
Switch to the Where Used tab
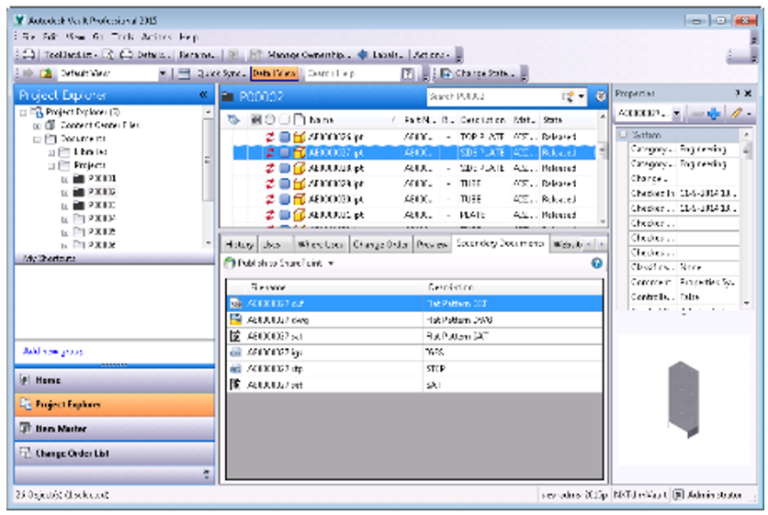pos(321,244)
